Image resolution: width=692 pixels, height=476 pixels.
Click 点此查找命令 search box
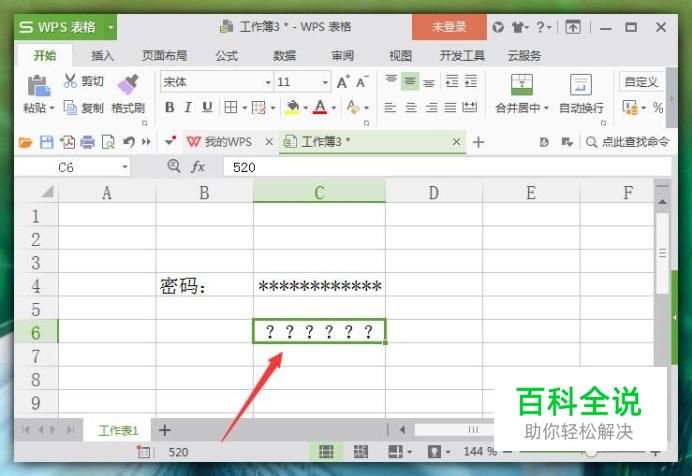click(628, 142)
